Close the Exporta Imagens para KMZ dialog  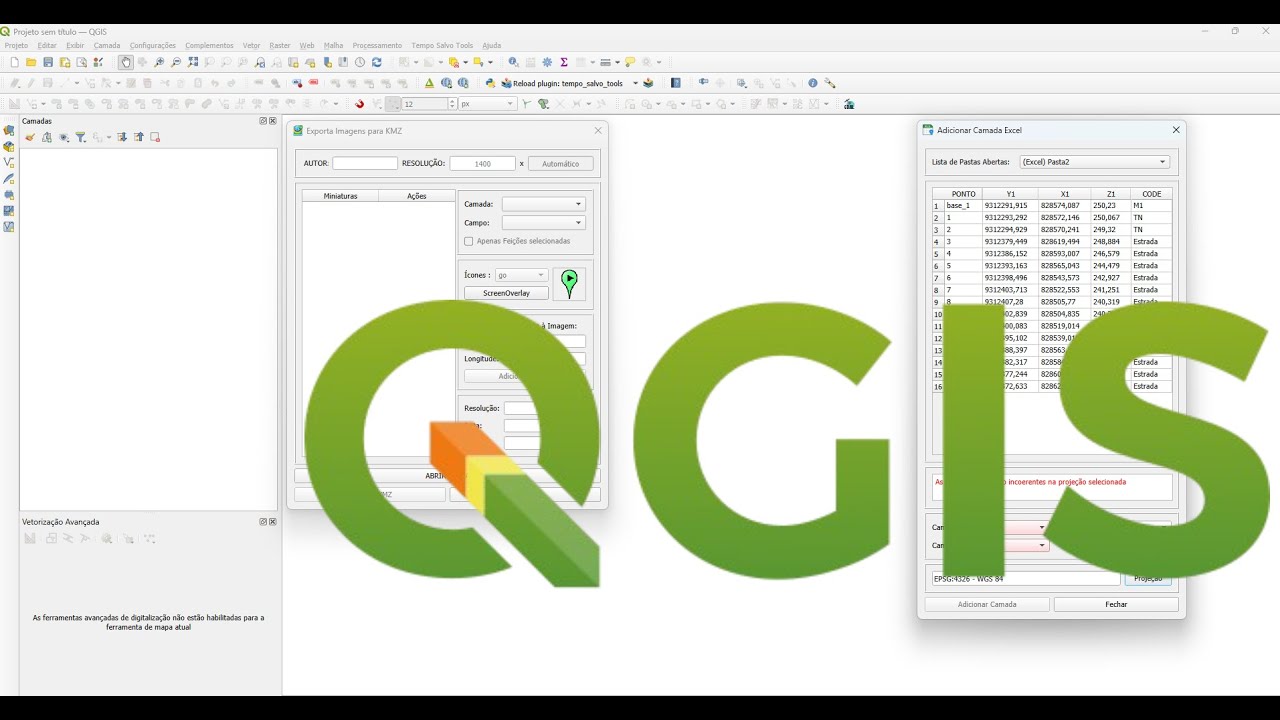point(598,130)
